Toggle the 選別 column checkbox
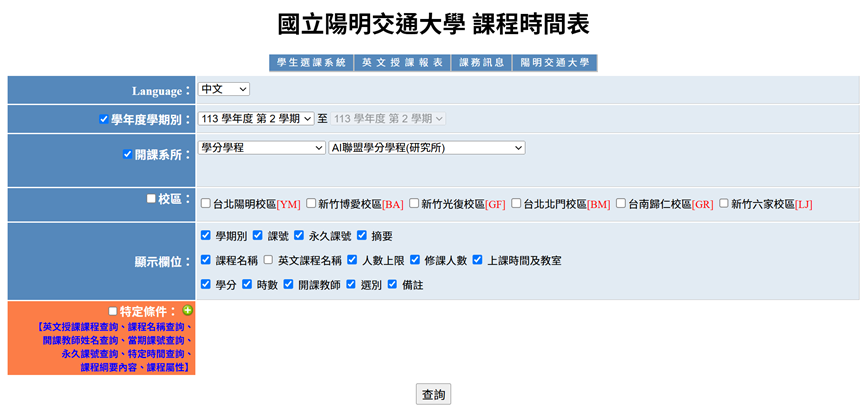The width and height of the screenshot is (865, 410). click(351, 285)
